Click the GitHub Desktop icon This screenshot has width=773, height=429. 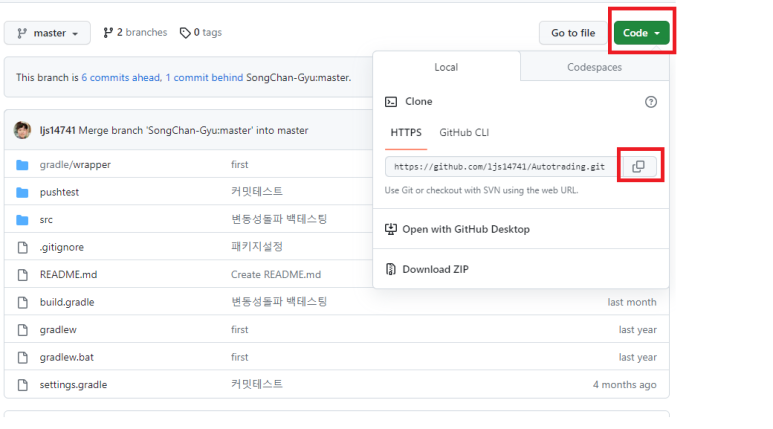point(390,229)
